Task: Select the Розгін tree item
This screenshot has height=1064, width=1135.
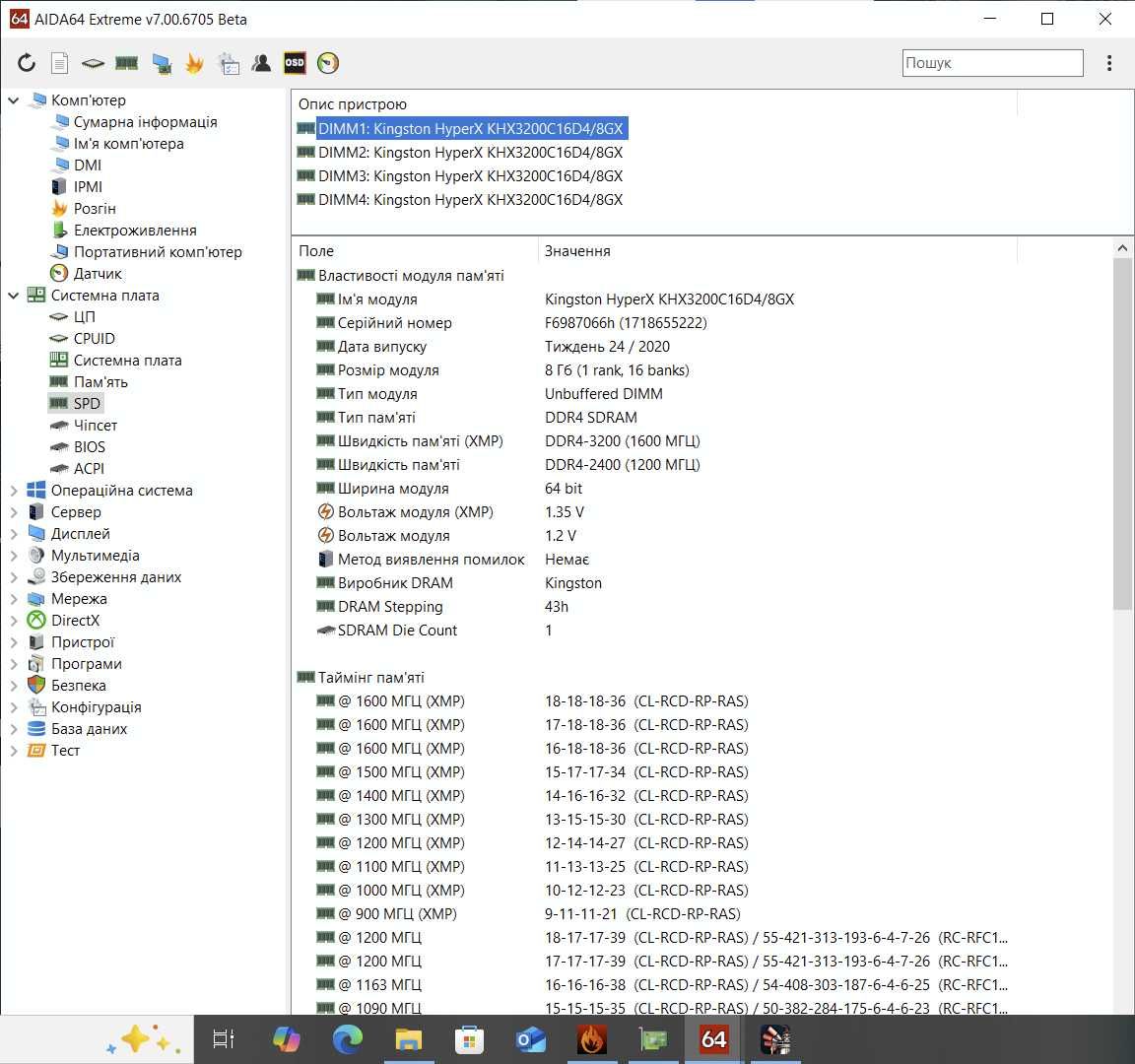Action: [95, 209]
